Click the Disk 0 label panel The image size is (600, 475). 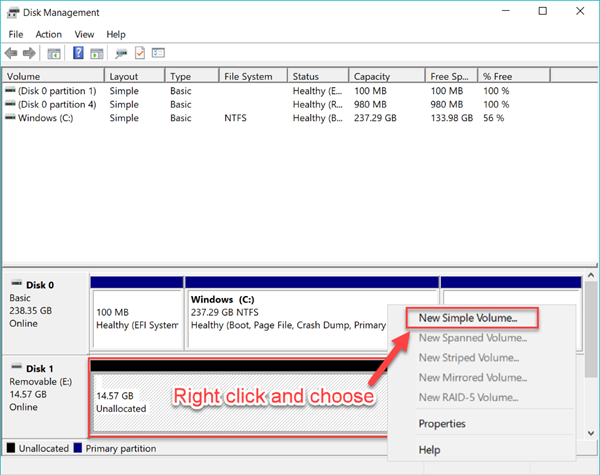coord(45,305)
